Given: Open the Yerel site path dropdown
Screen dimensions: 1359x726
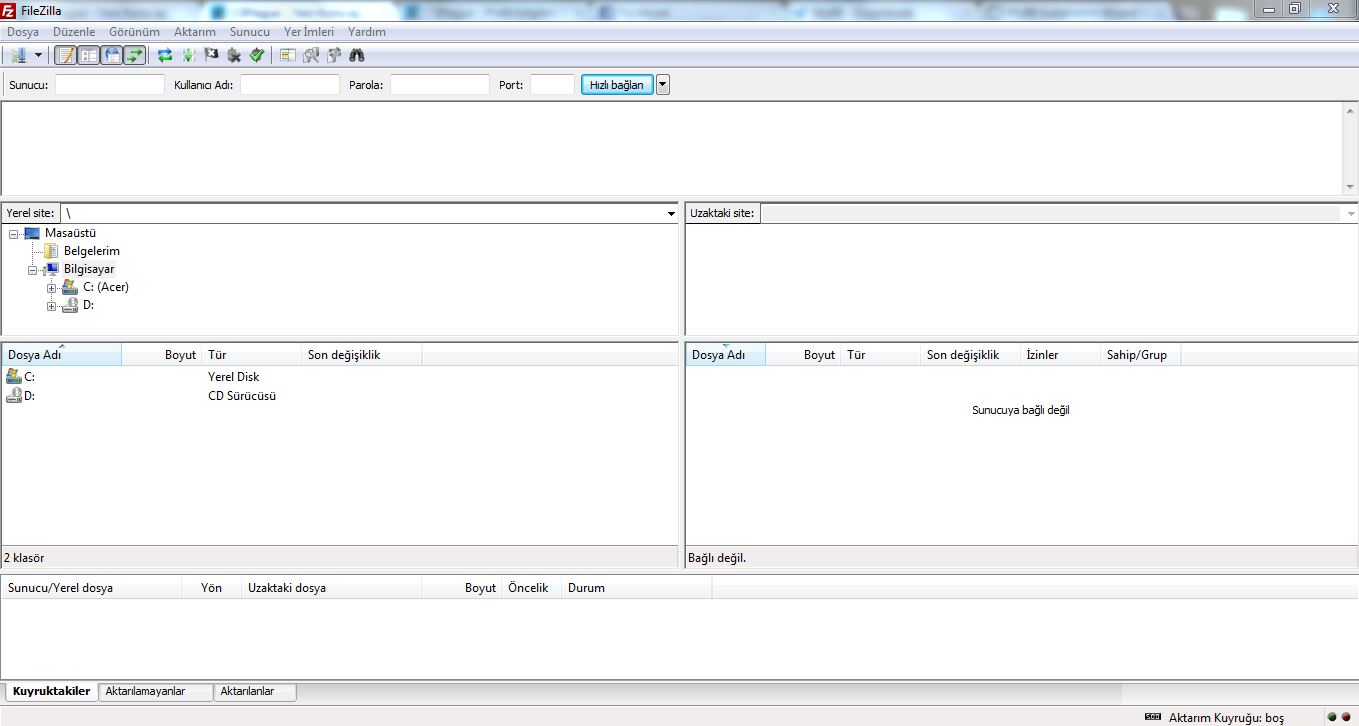Looking at the screenshot, I should click(671, 214).
